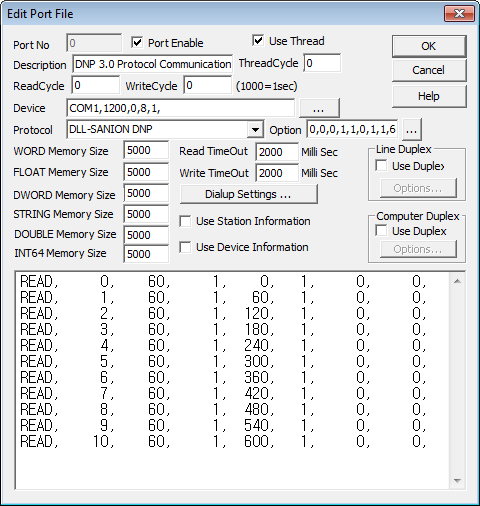Click the Read TimeOut field

pyautogui.click(x=277, y=152)
